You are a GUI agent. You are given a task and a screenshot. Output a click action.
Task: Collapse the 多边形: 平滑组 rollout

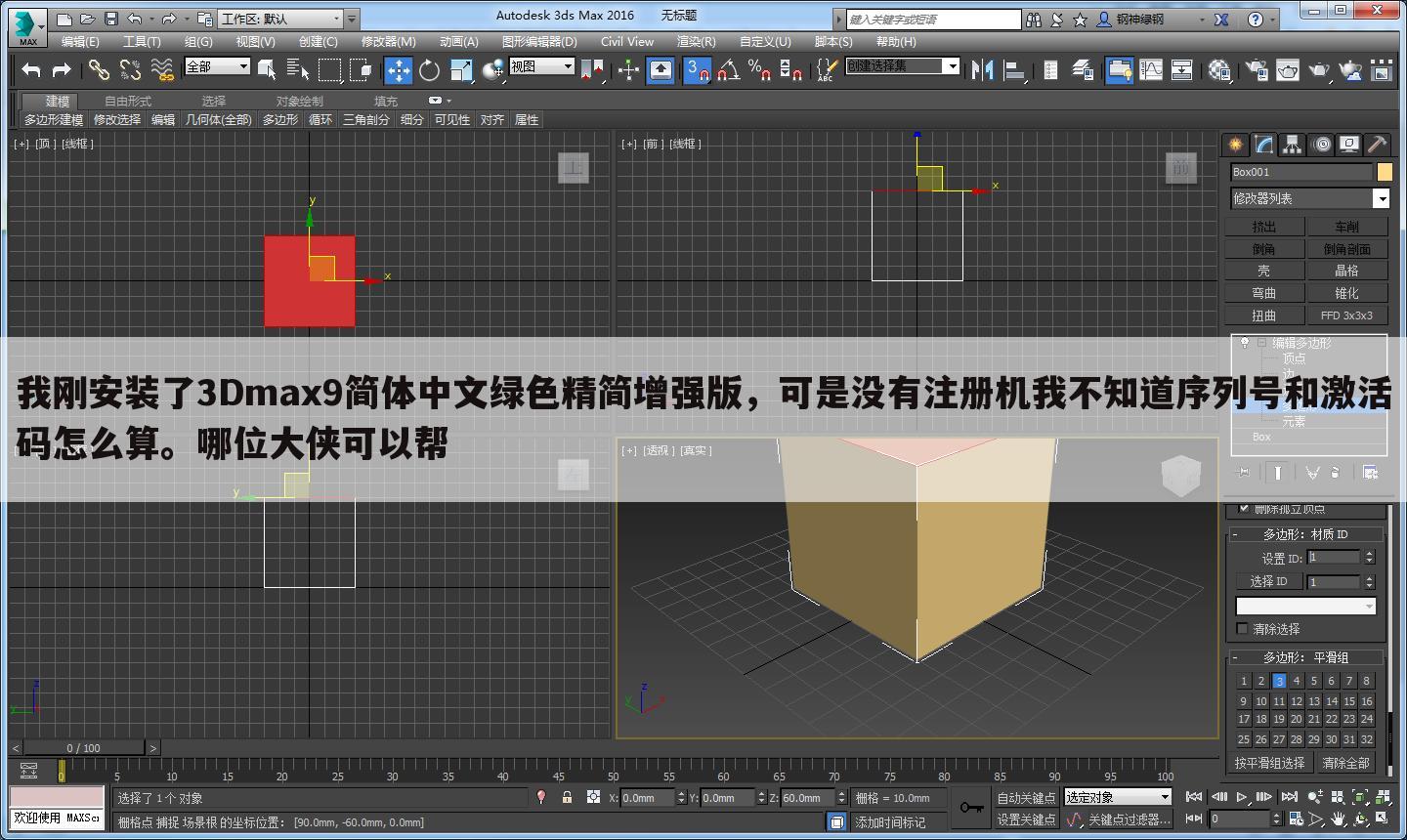pos(1305,657)
